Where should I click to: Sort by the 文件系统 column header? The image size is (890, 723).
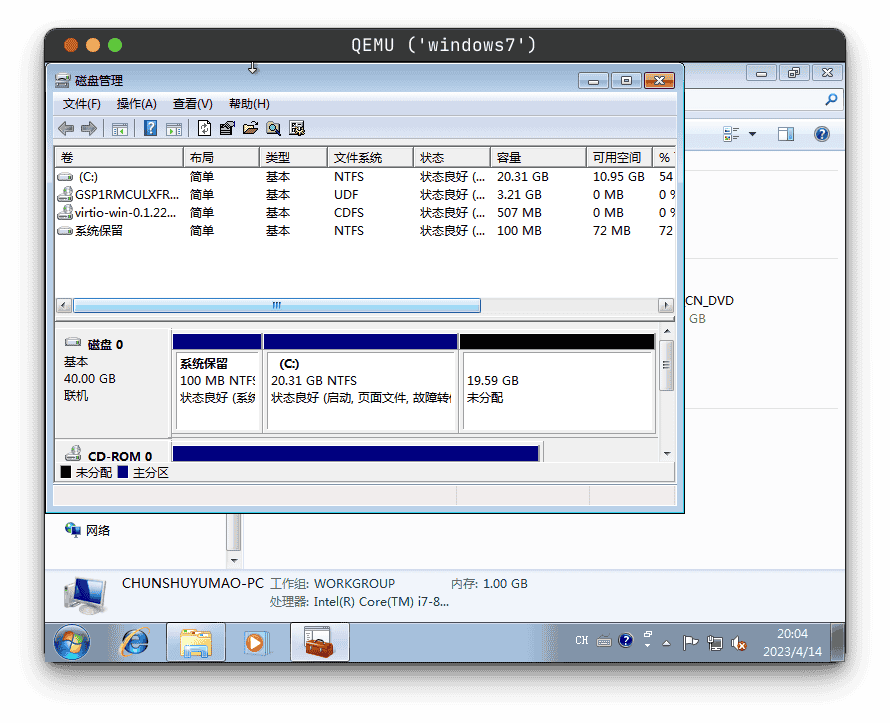(371, 157)
